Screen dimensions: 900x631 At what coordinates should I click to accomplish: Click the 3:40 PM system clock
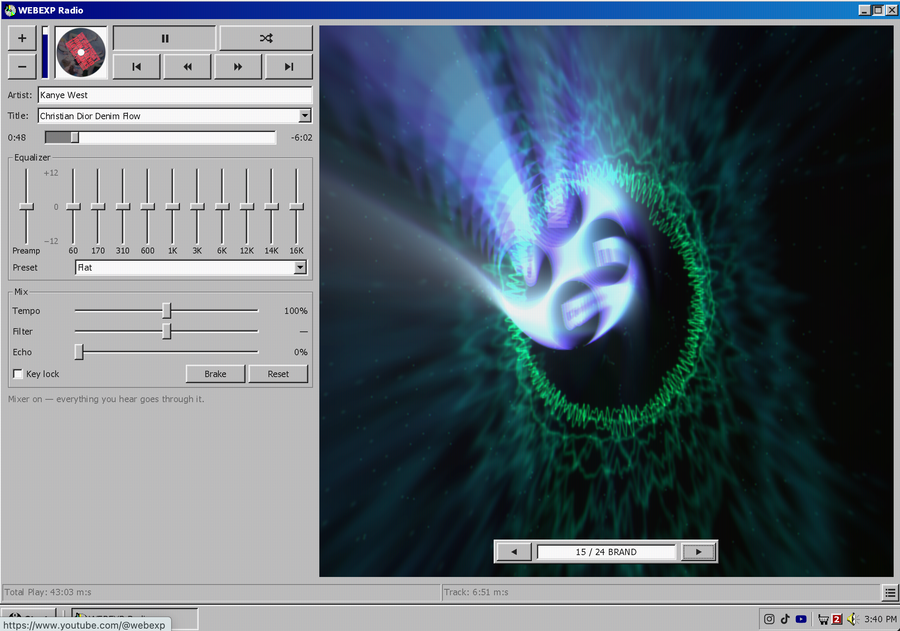[x=880, y=619]
